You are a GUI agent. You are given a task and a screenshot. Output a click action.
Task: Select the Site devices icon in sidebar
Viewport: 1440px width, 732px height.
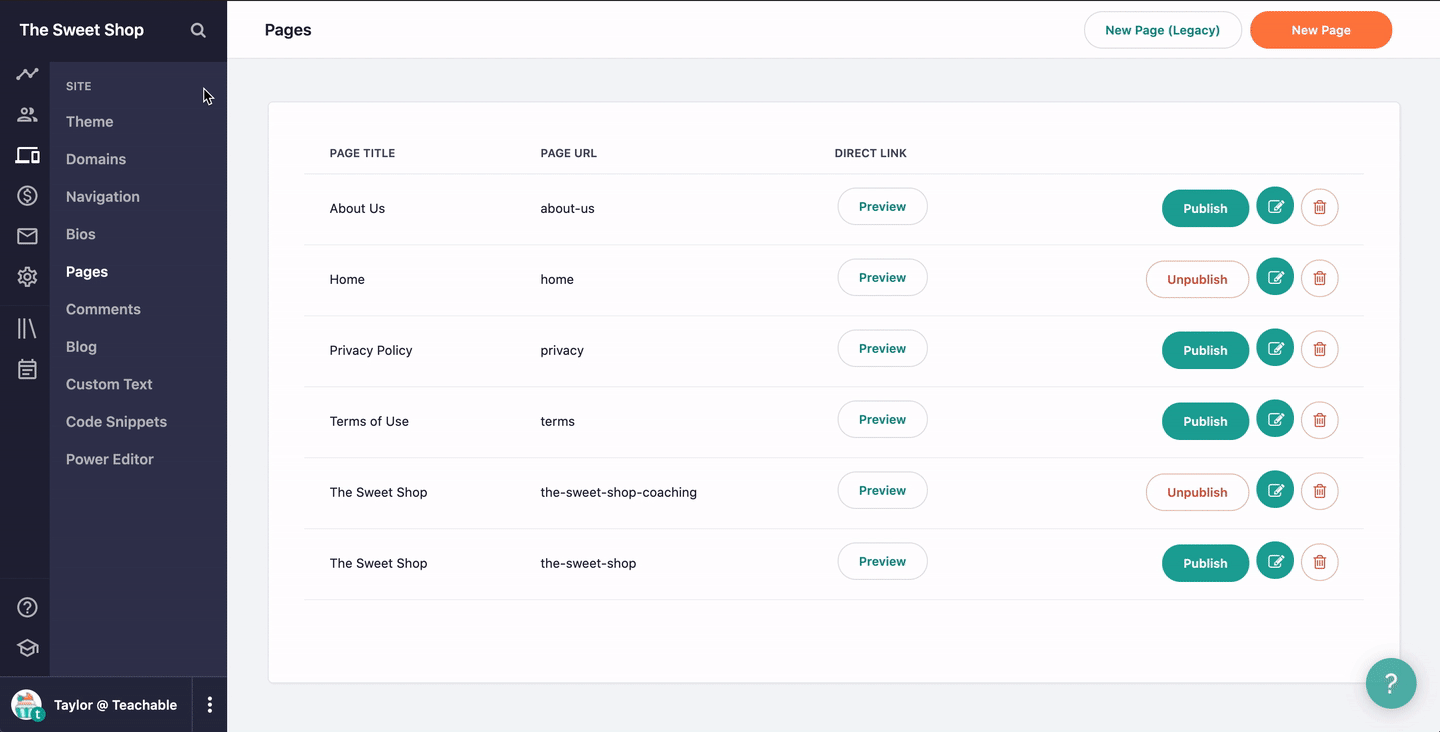27,155
